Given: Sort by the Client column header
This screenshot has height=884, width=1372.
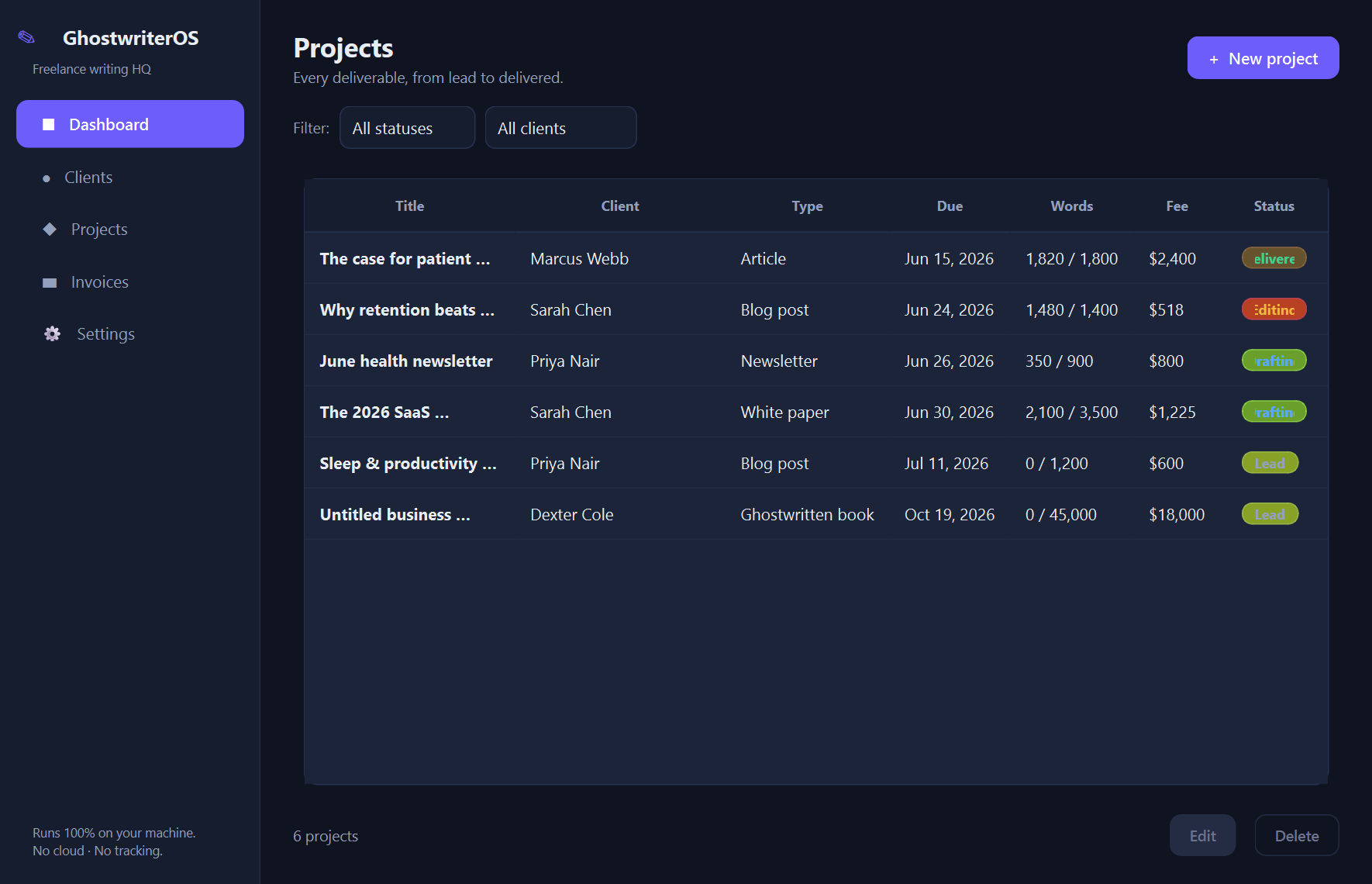Looking at the screenshot, I should 620,206.
